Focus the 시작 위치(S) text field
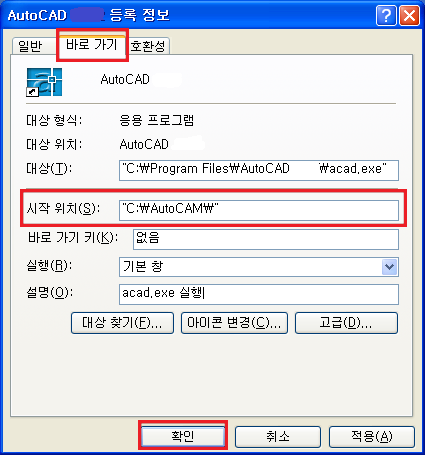425x455 pixels. click(259, 210)
